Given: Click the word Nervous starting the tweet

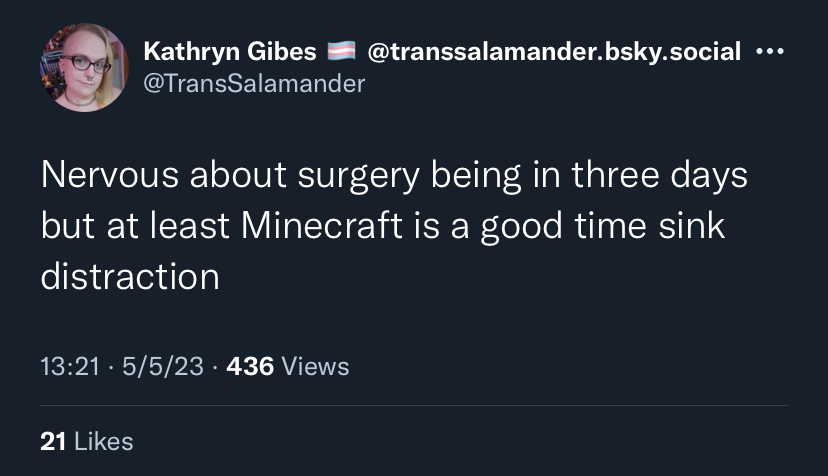Looking at the screenshot, I should 110,174.
